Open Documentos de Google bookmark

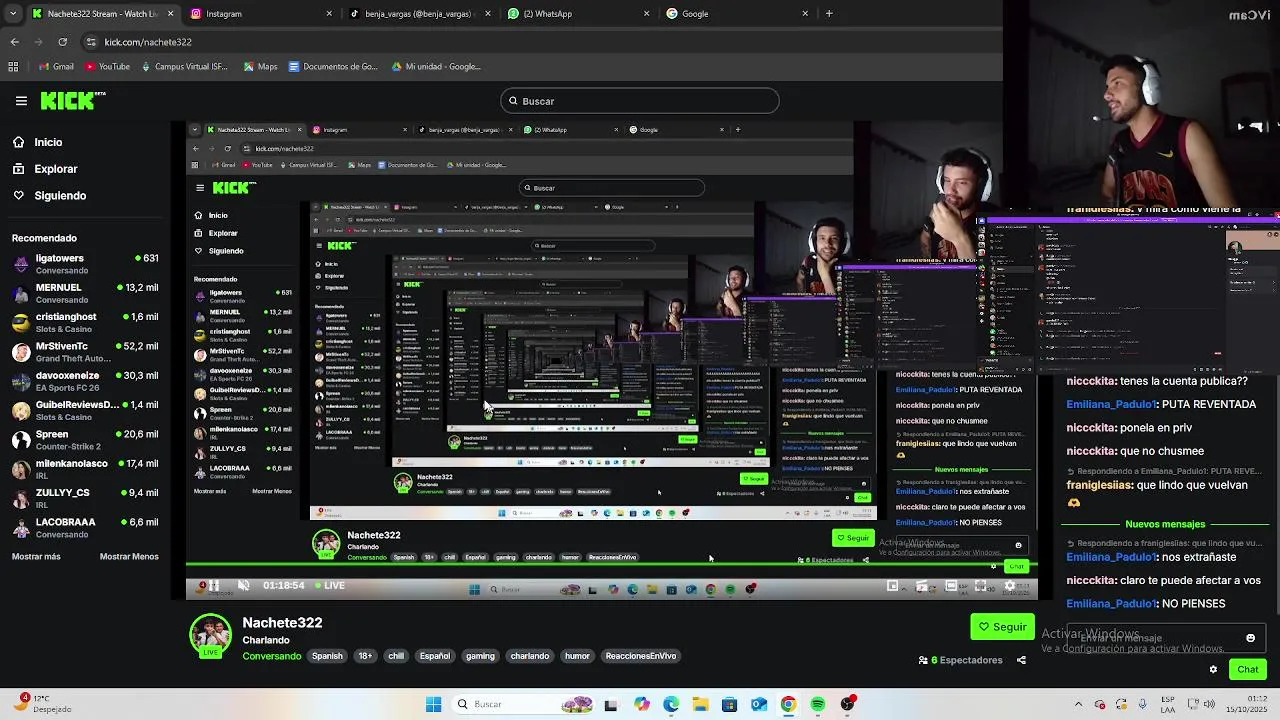point(333,67)
